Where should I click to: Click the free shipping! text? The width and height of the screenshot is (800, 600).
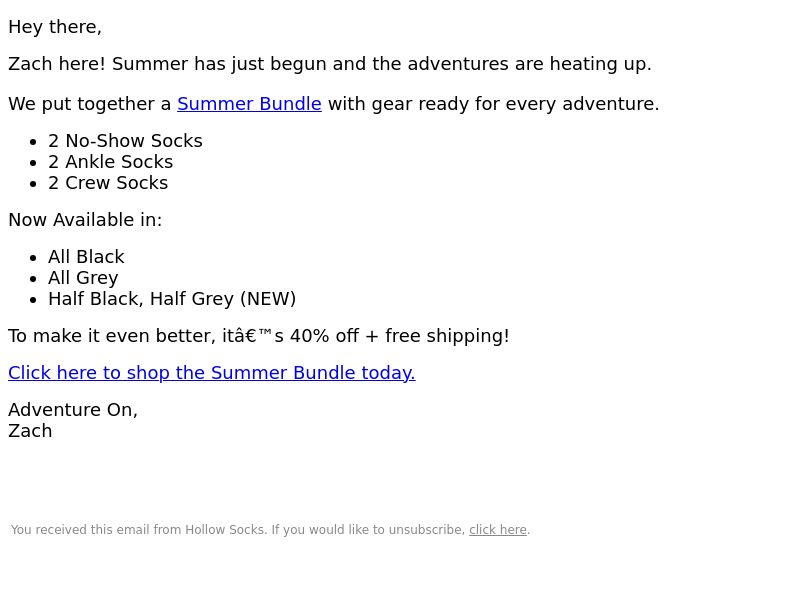[447, 336]
